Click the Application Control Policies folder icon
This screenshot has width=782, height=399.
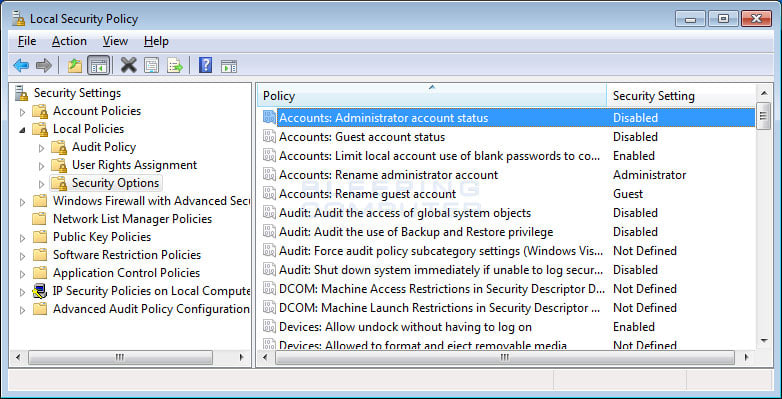(x=39, y=273)
